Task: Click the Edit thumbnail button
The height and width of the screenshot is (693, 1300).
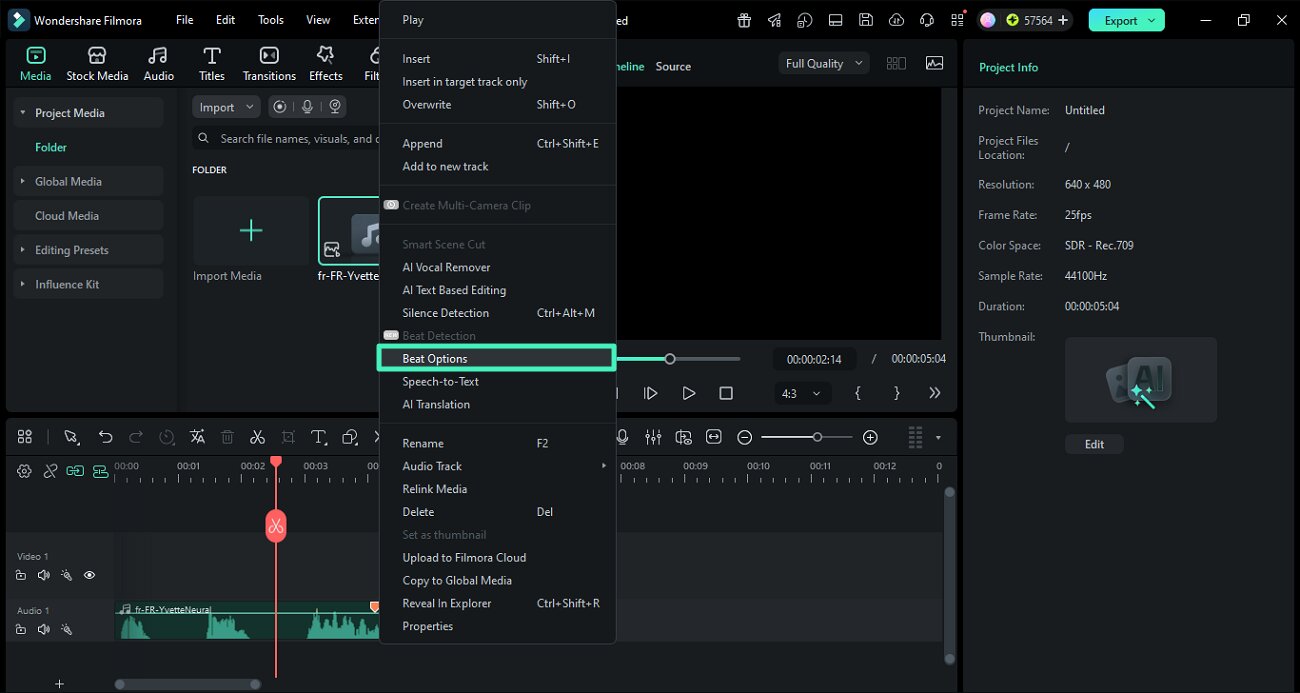Action: 1094,444
